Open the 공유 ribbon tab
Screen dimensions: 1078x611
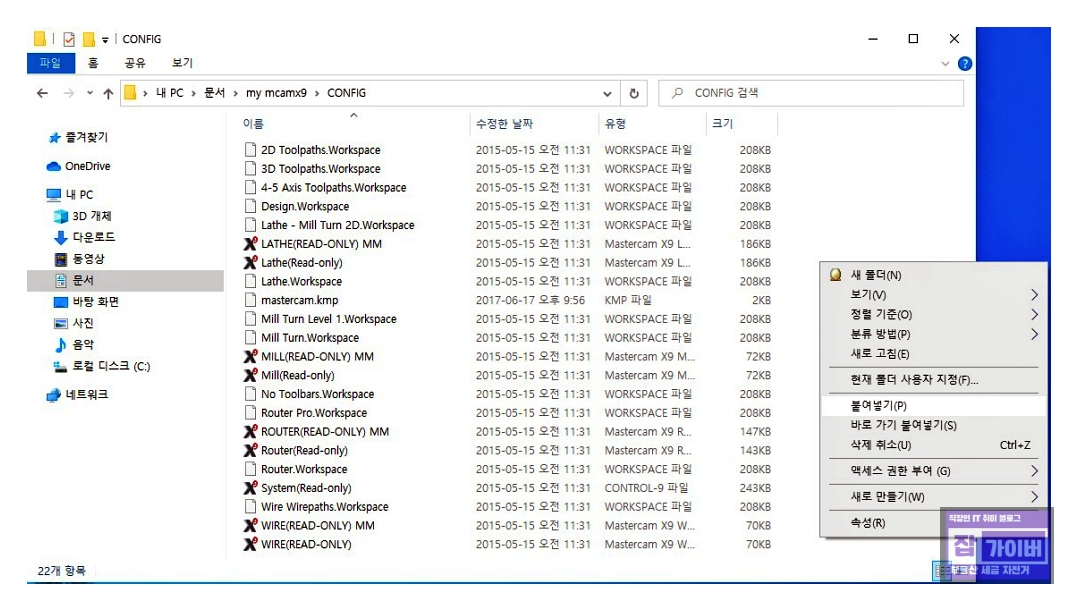click(x=135, y=63)
